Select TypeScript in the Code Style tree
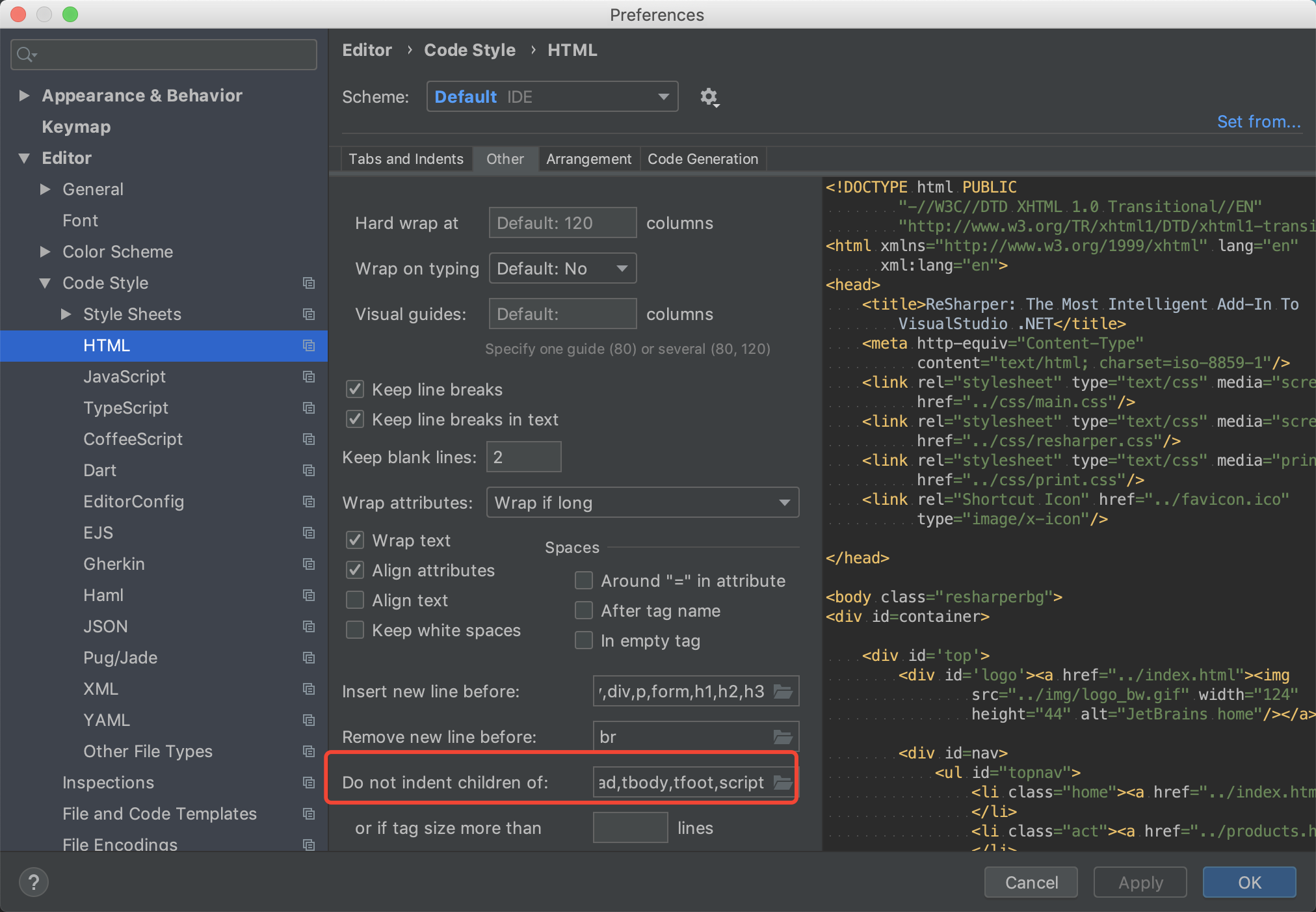Viewport: 1316px width, 912px height. pyautogui.click(x=125, y=408)
